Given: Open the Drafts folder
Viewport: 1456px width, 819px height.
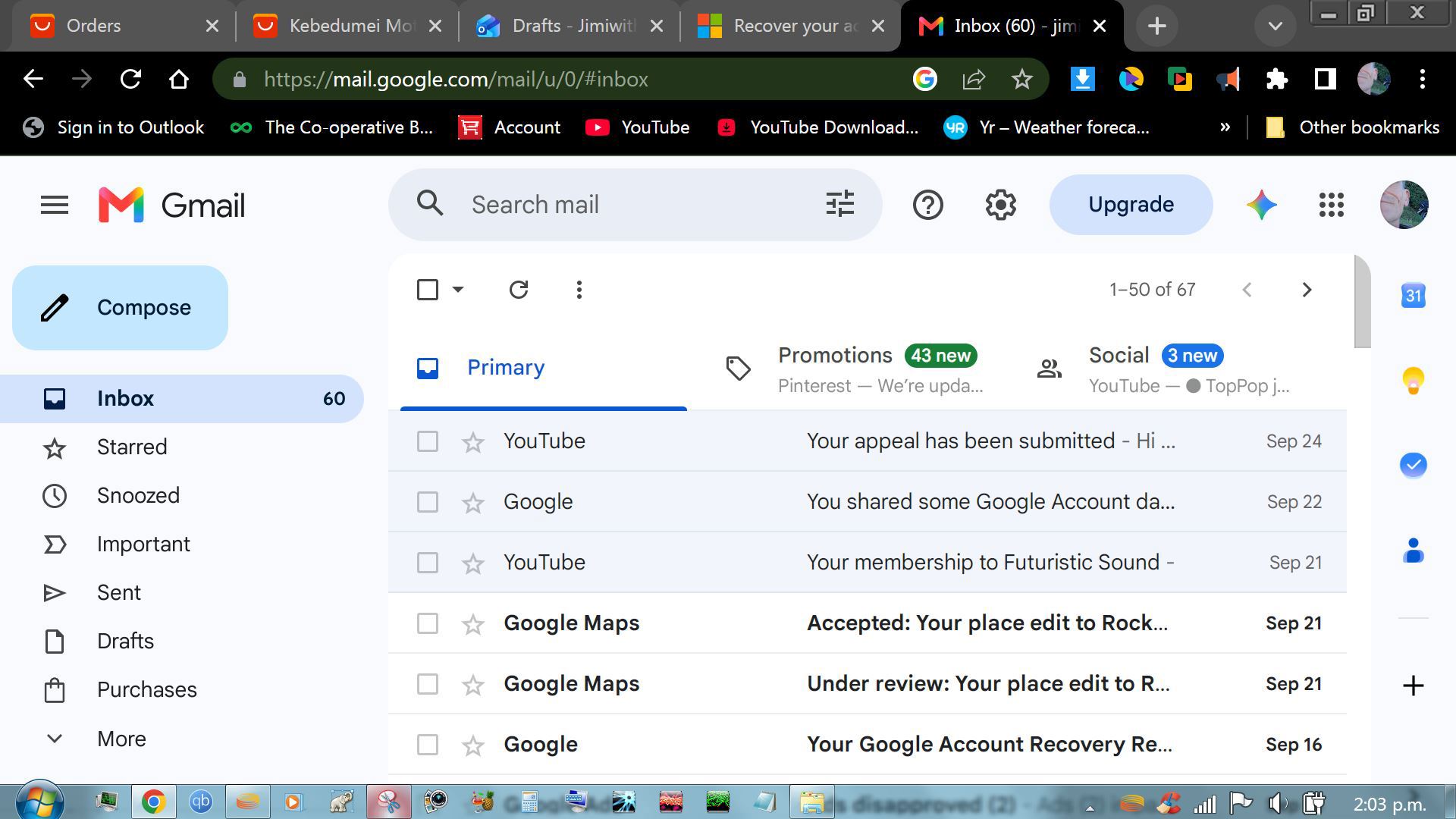Looking at the screenshot, I should [125, 642].
